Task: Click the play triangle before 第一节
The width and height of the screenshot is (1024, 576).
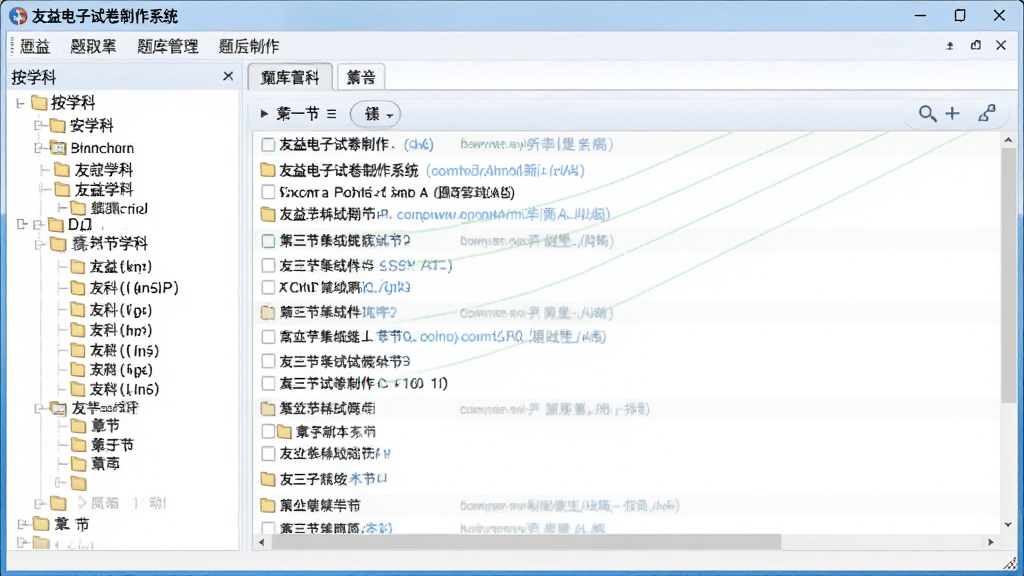Action: pyautogui.click(x=264, y=114)
